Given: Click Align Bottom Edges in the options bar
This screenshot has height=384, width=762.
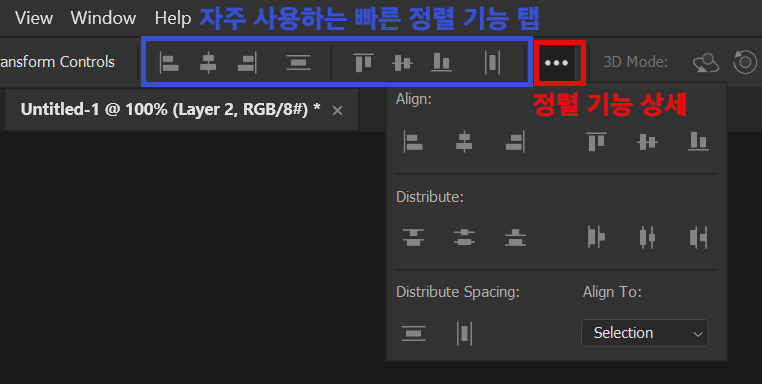Looking at the screenshot, I should coord(441,63).
